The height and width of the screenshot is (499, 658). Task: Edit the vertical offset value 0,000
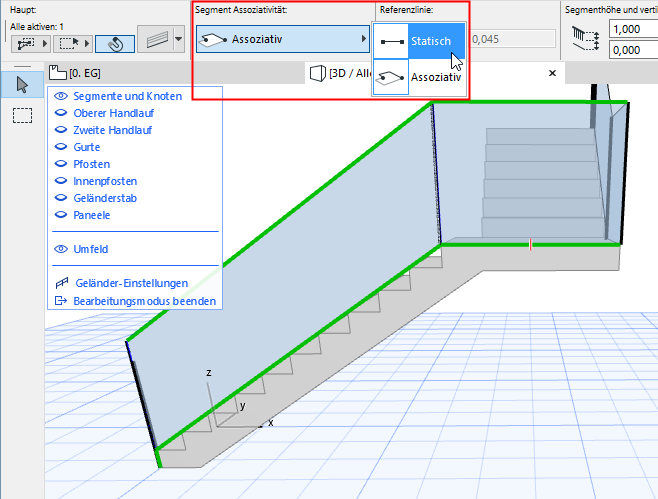pos(633,50)
